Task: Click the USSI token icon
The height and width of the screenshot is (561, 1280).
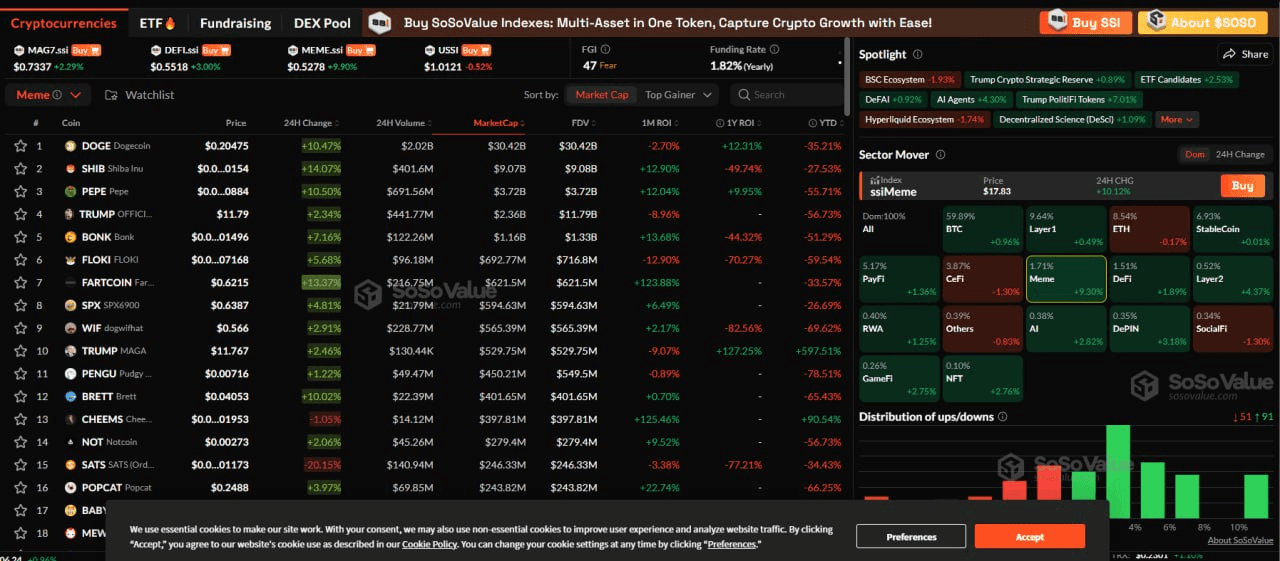Action: (x=430, y=50)
